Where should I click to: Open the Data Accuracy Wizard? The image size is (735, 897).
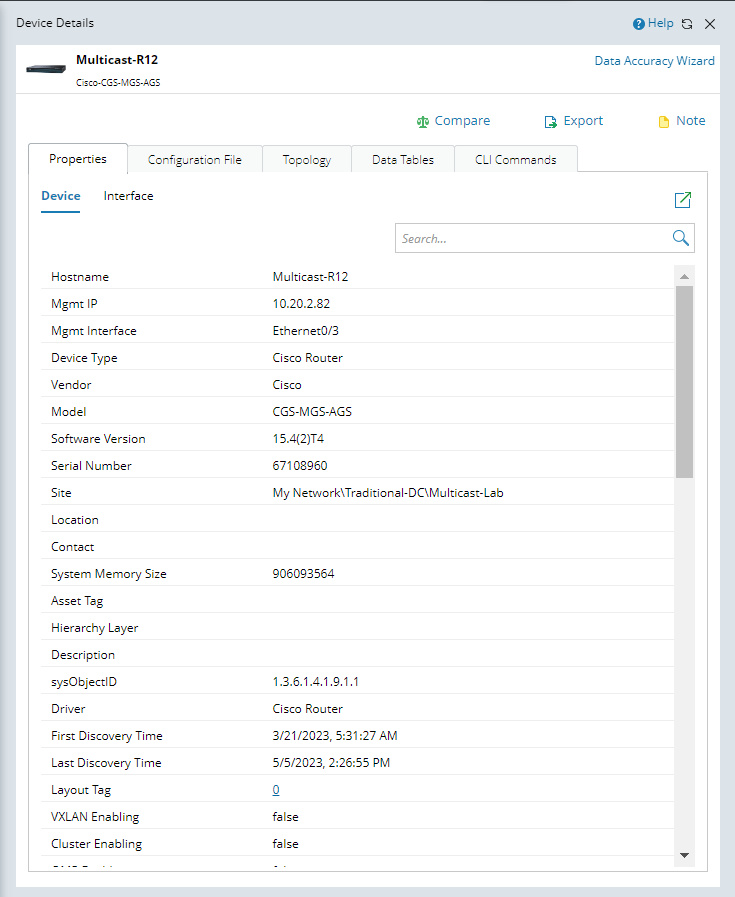(x=654, y=61)
